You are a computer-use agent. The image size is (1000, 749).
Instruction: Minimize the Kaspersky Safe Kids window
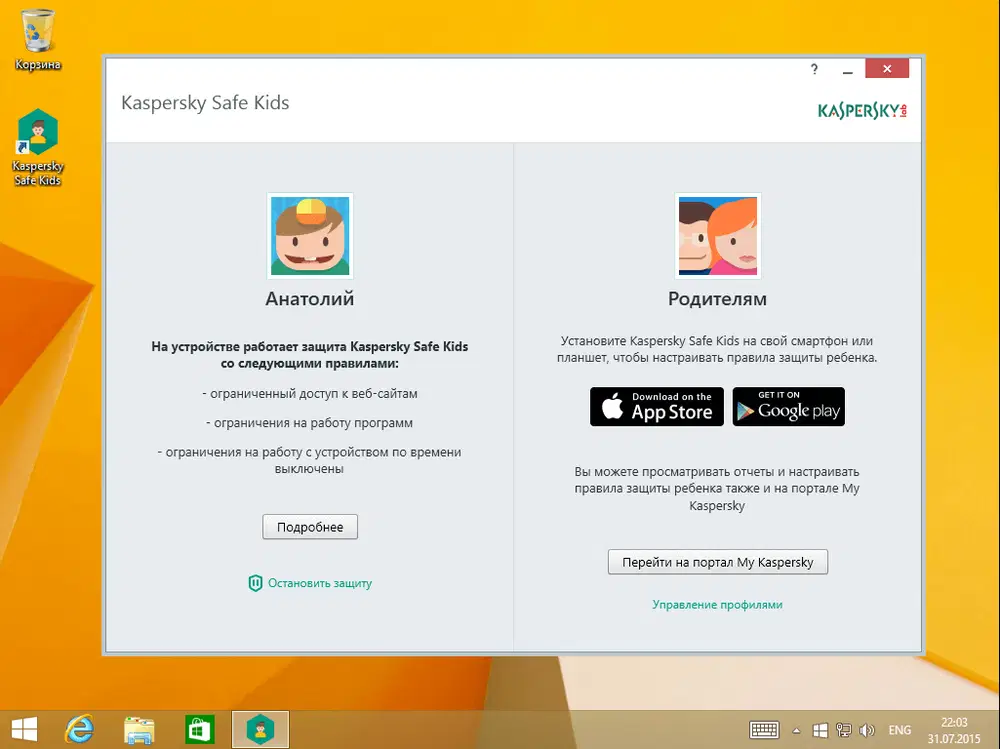coord(847,69)
